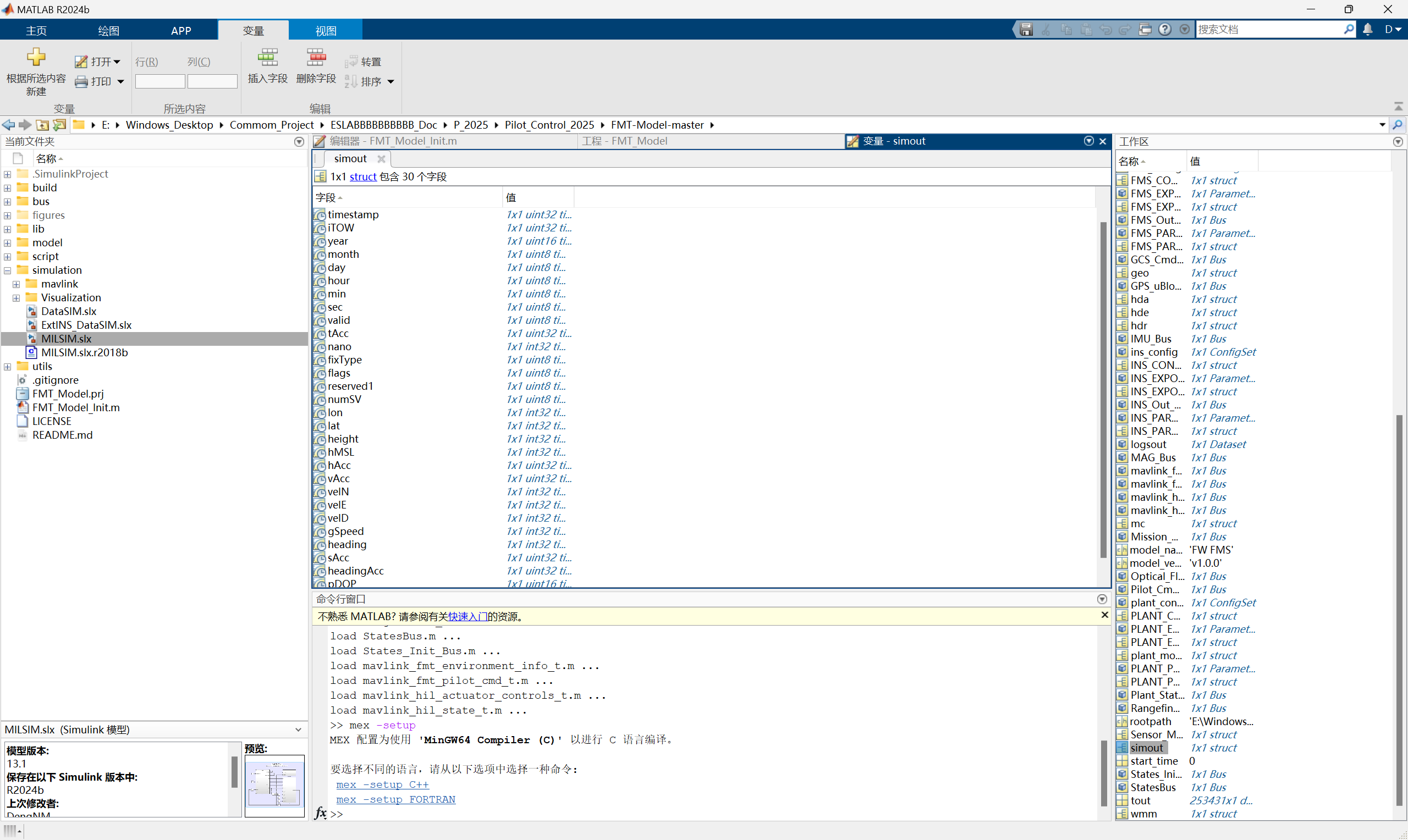Screen dimensions: 1408x840
Task: Collapse the MILSIM.slx details panel
Action: click(x=298, y=730)
